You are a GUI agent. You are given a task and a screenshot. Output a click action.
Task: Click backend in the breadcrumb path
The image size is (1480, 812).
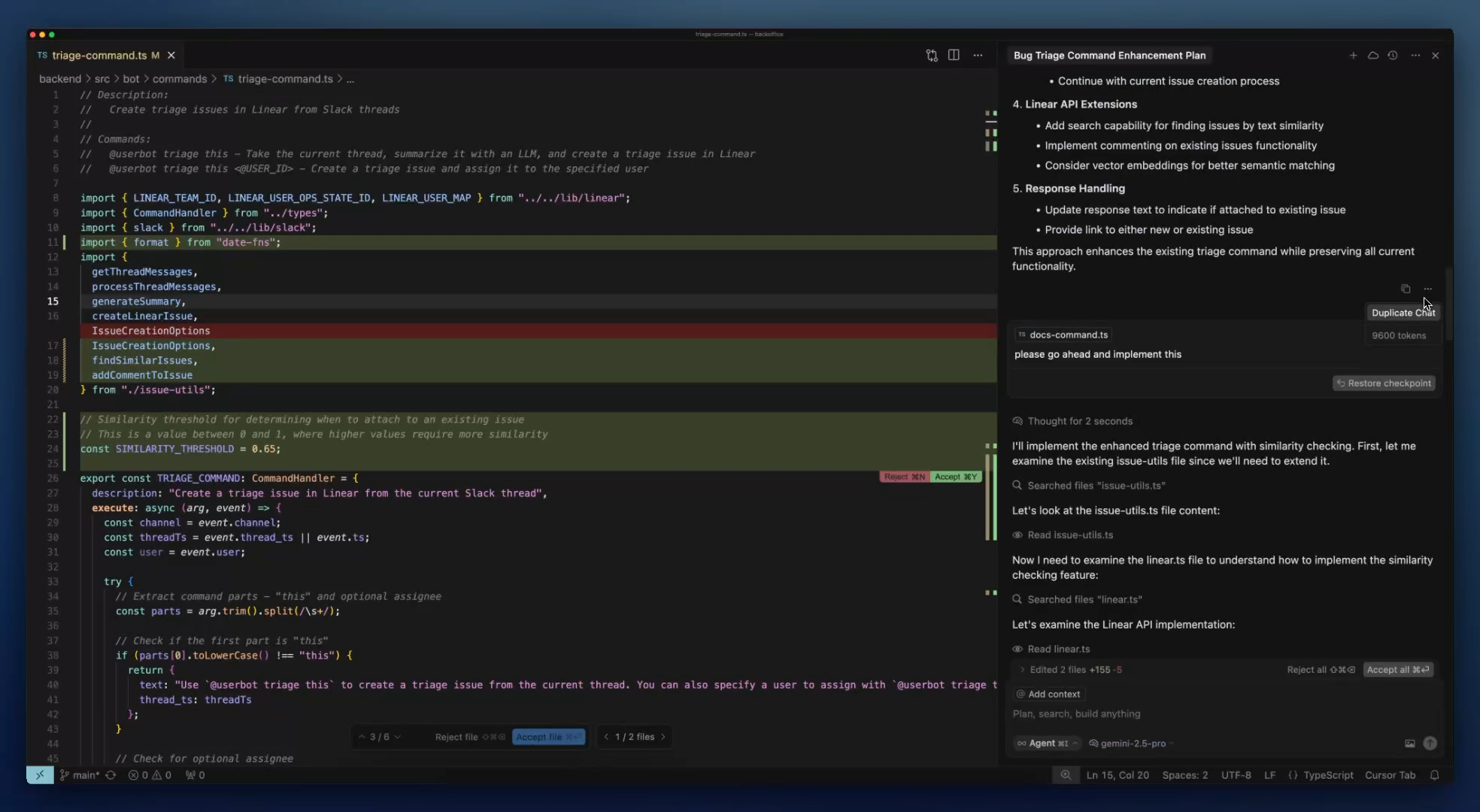click(x=60, y=79)
